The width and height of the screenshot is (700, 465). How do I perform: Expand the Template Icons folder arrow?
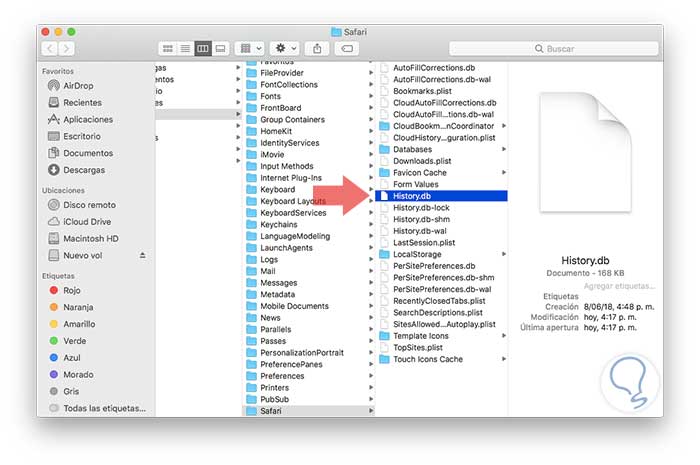click(x=504, y=336)
